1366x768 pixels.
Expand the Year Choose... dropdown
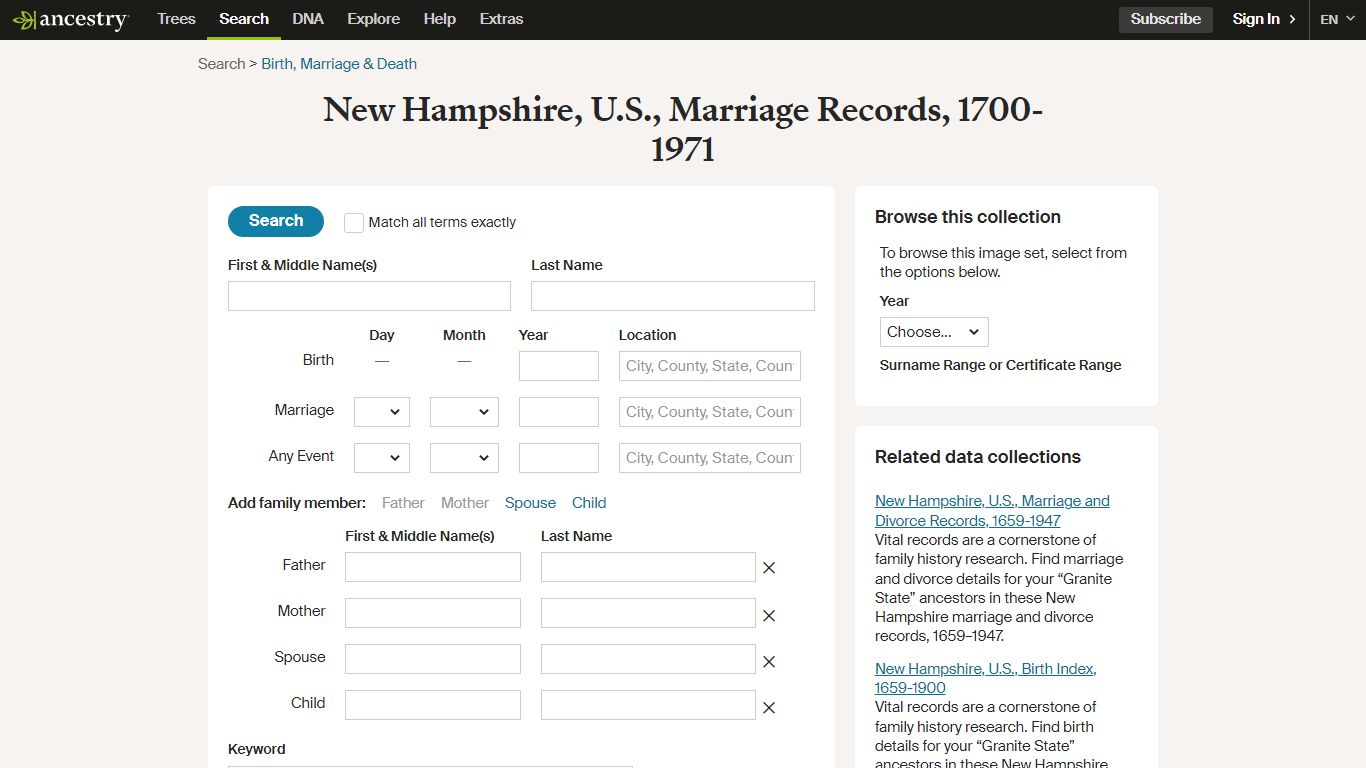[x=934, y=332]
